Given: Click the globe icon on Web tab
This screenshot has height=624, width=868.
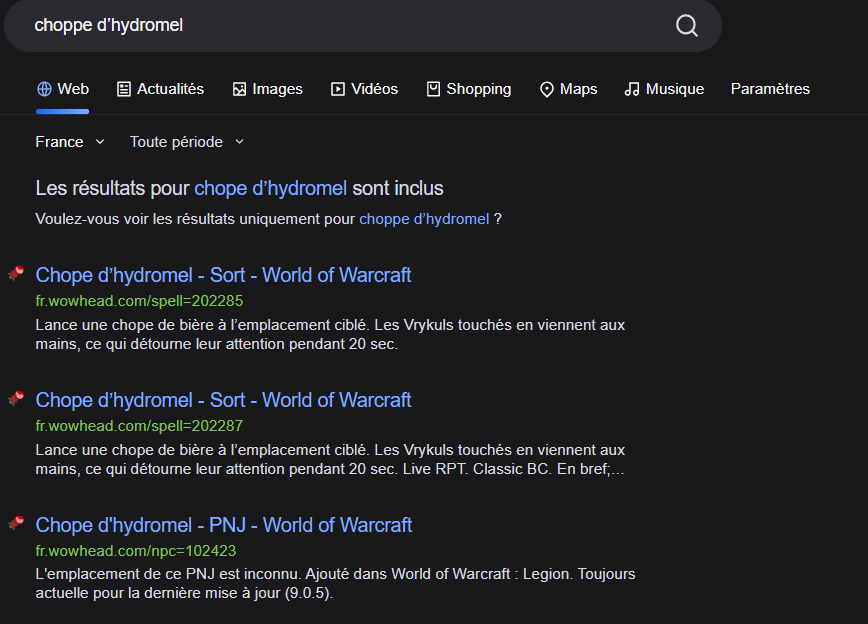Looking at the screenshot, I should (44, 89).
